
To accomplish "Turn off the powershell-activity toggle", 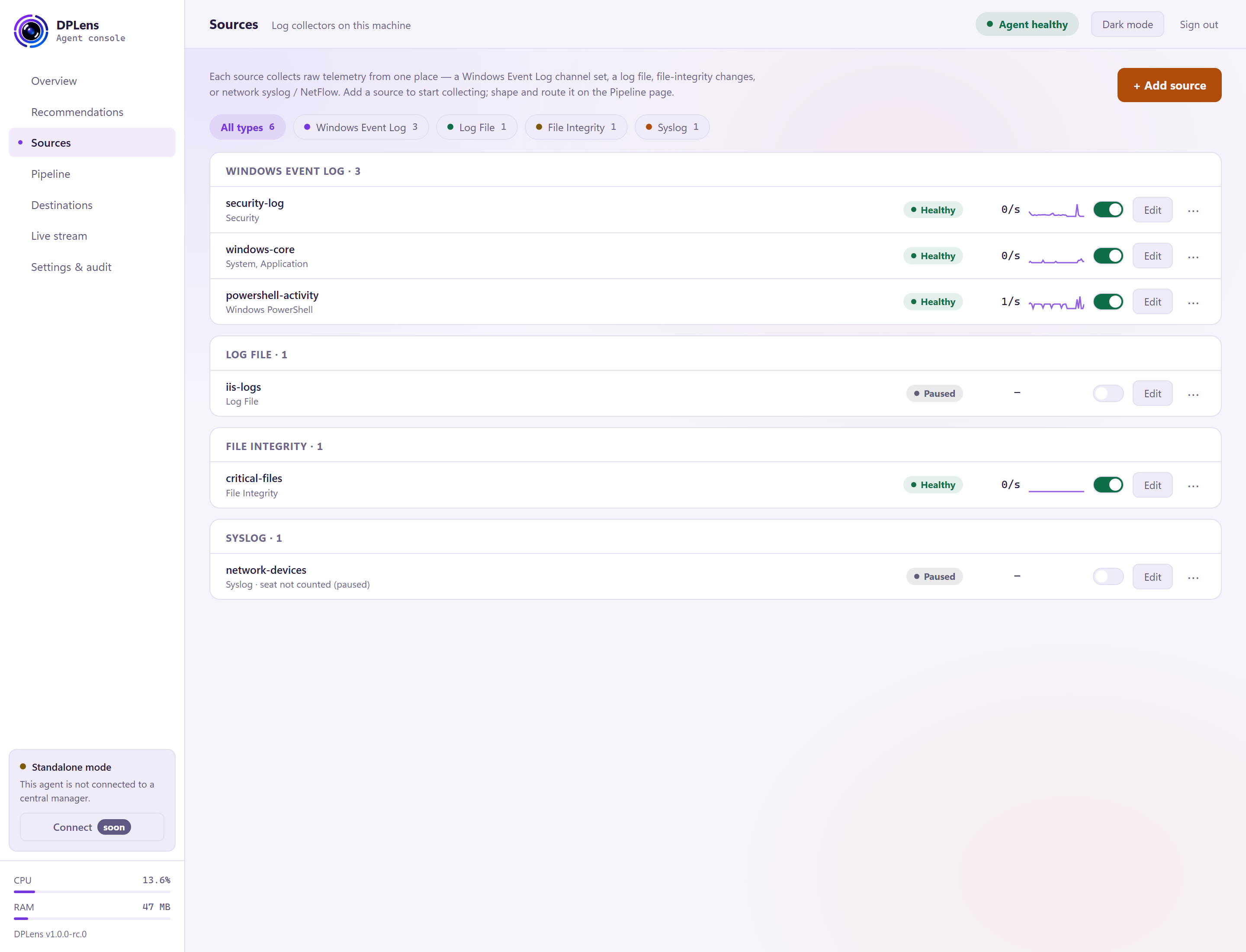I will coord(1108,302).
